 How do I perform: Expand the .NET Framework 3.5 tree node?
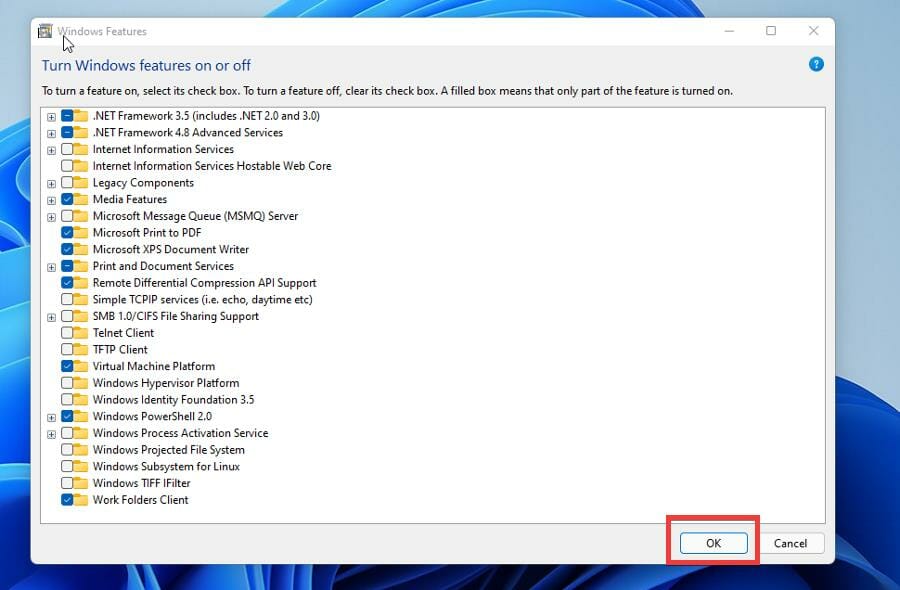pos(51,117)
